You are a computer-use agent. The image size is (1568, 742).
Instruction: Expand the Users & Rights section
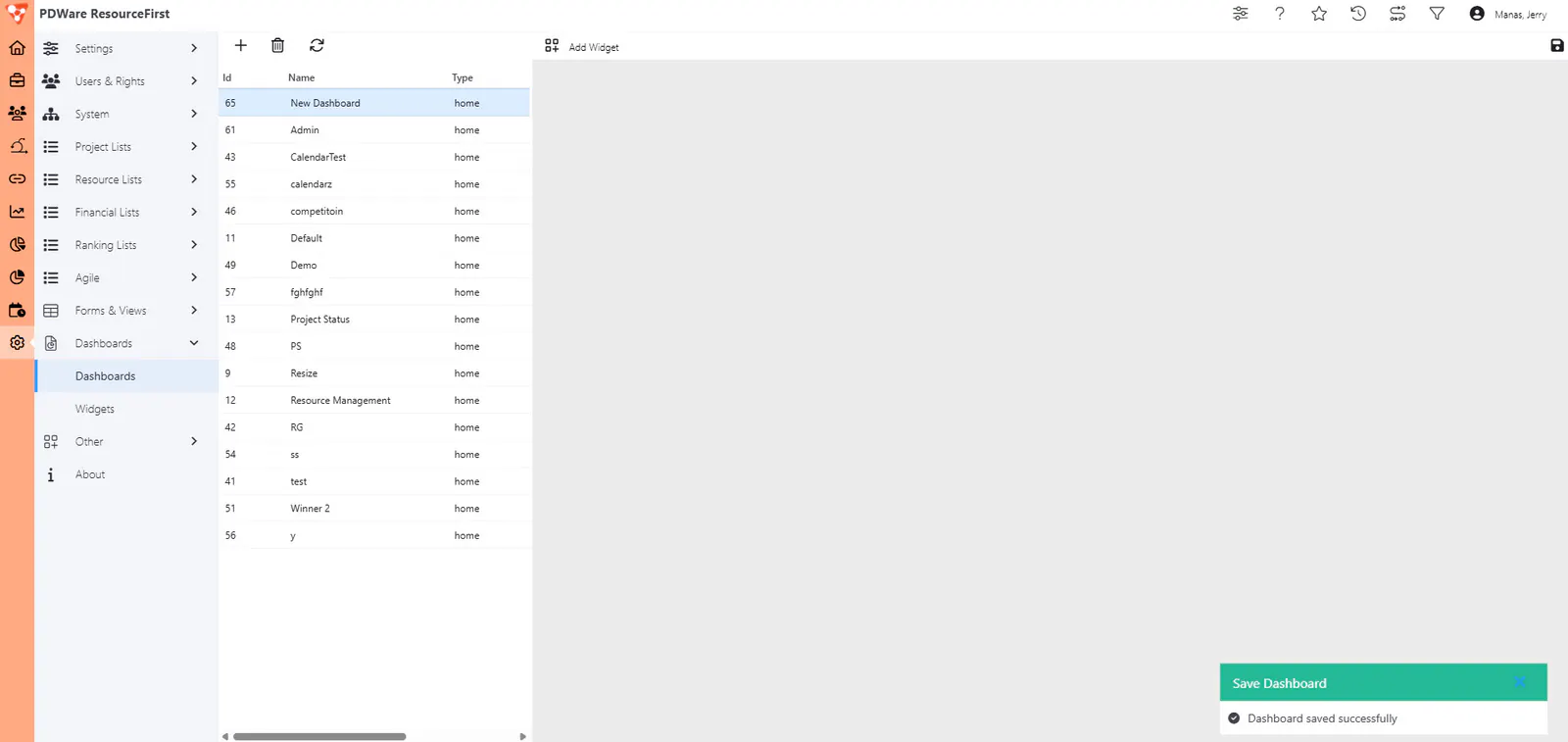pyautogui.click(x=126, y=81)
